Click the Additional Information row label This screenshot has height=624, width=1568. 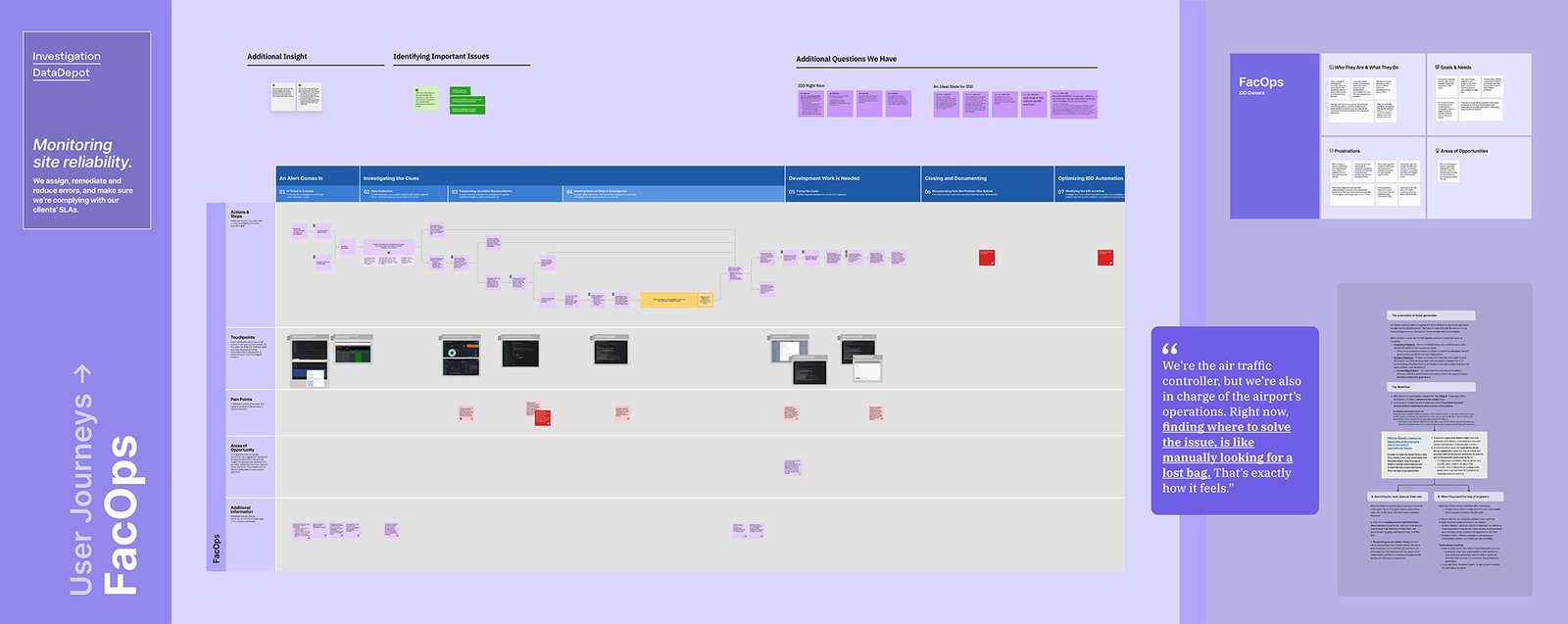(242, 509)
